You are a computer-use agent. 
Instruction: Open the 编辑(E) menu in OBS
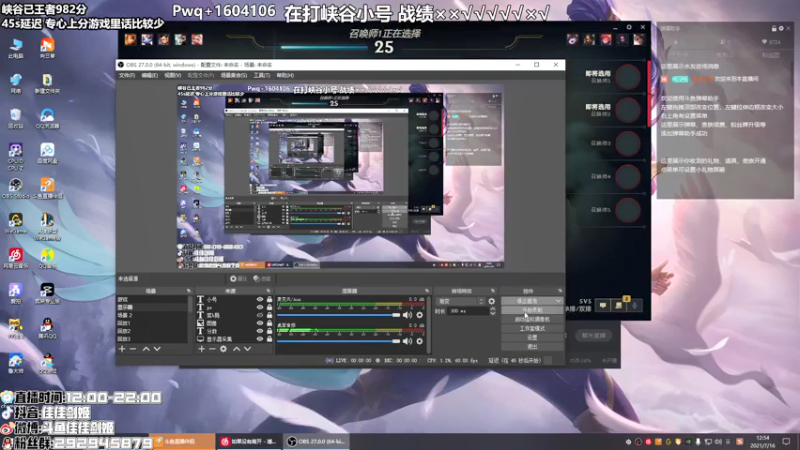(x=149, y=76)
